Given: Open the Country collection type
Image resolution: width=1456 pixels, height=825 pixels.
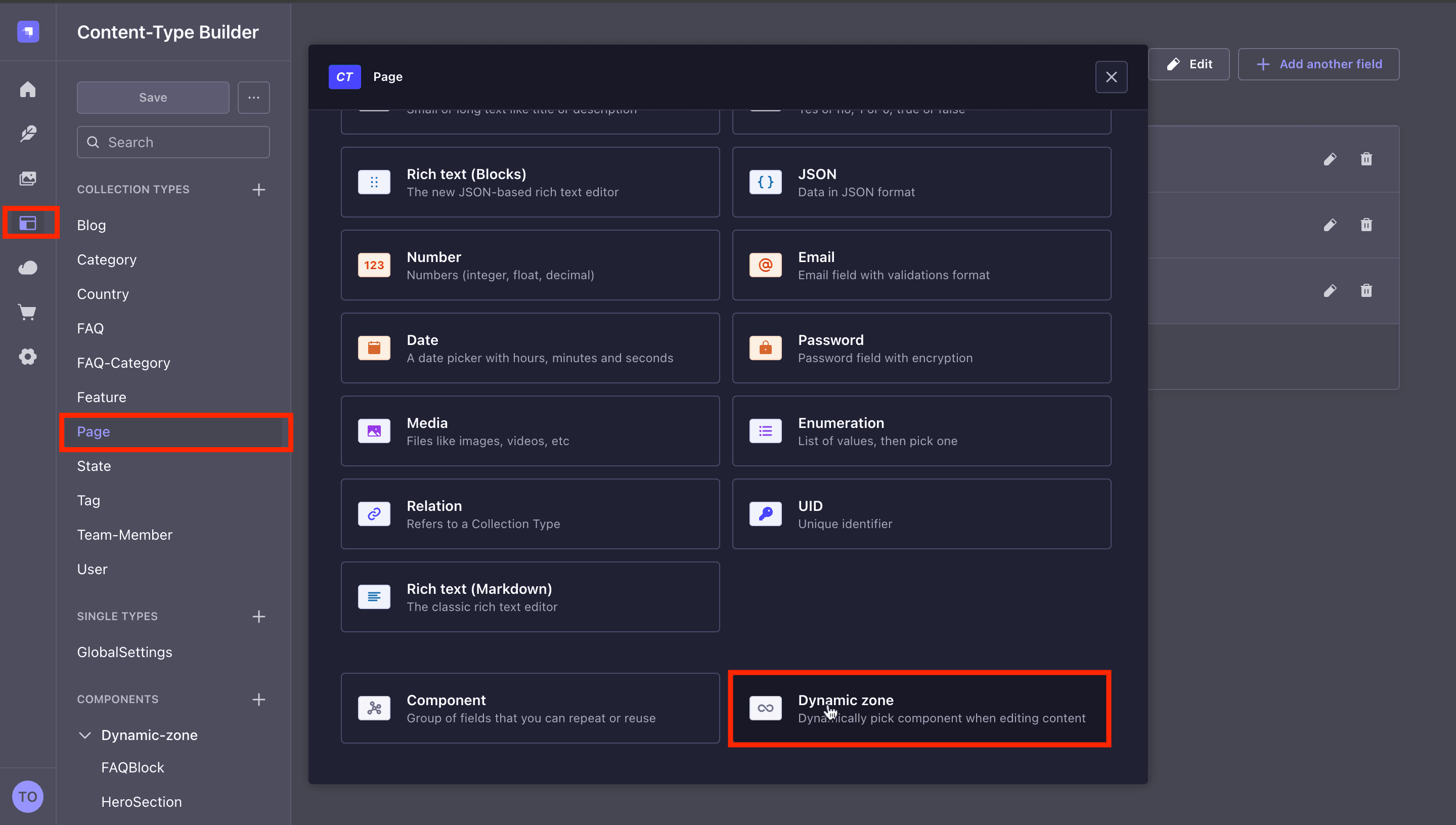Looking at the screenshot, I should coord(103,294).
